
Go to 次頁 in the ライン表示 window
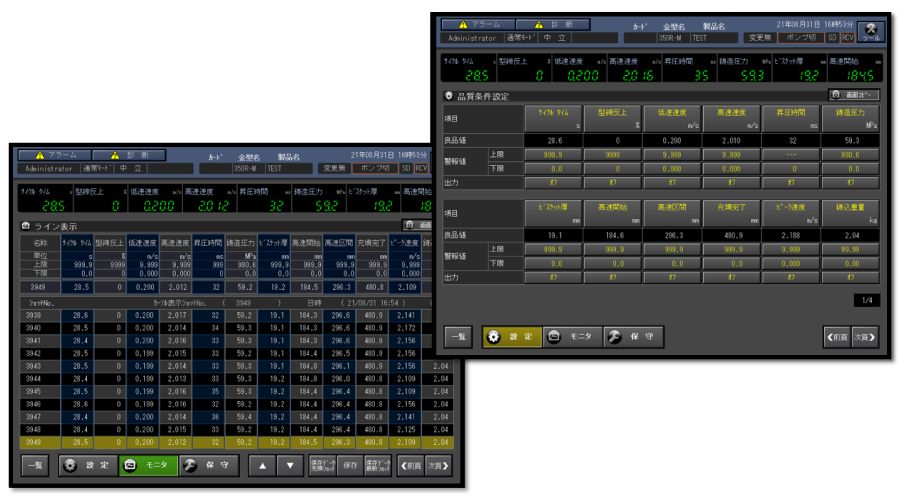pyautogui.click(x=438, y=466)
